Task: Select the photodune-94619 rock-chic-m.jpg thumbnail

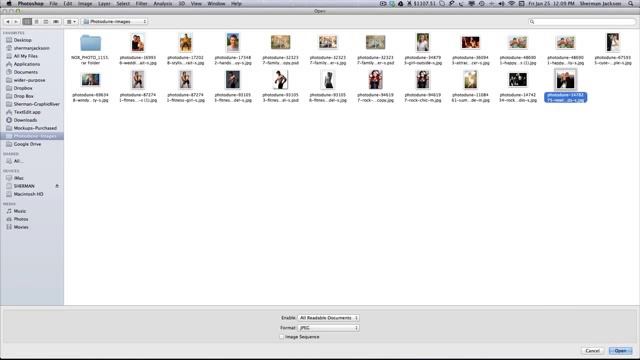Action: 423,80
